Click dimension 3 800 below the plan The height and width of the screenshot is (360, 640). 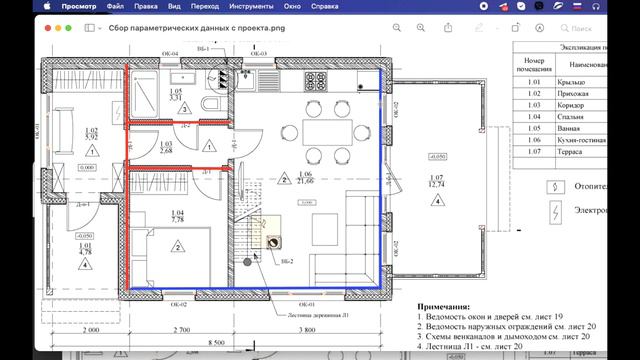[x=307, y=330]
